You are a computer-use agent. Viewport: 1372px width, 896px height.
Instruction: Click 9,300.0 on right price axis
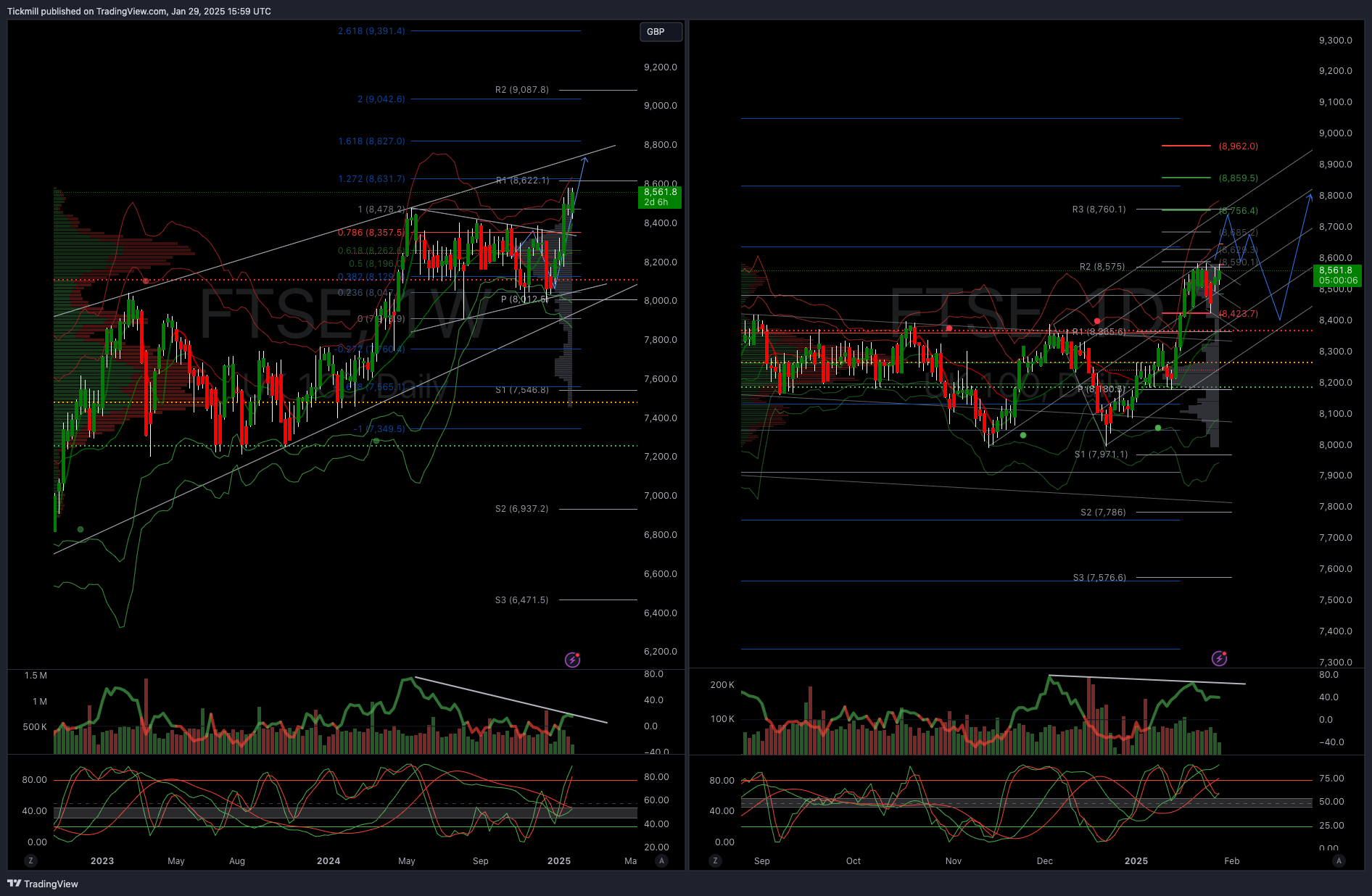[1336, 41]
